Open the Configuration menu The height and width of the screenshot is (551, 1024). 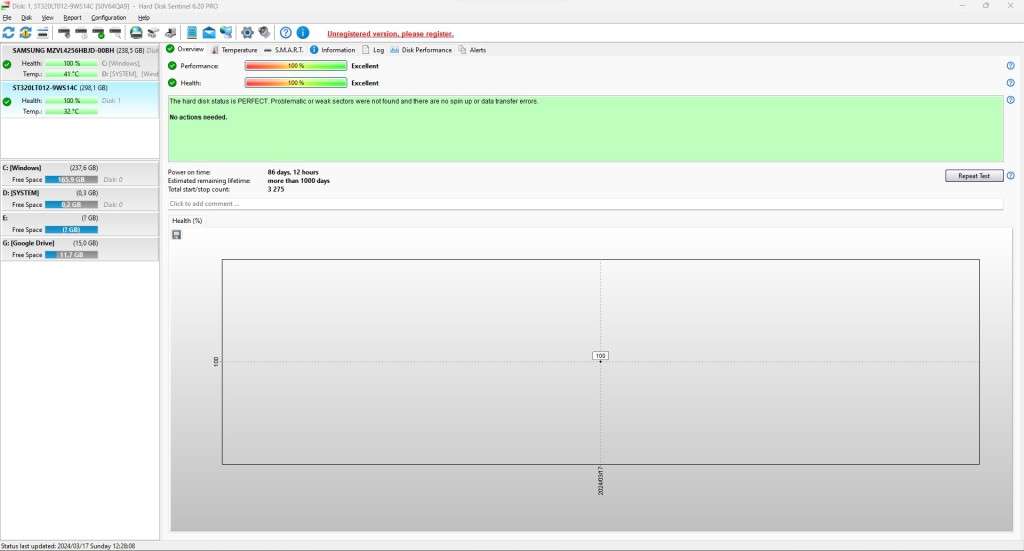tap(108, 18)
